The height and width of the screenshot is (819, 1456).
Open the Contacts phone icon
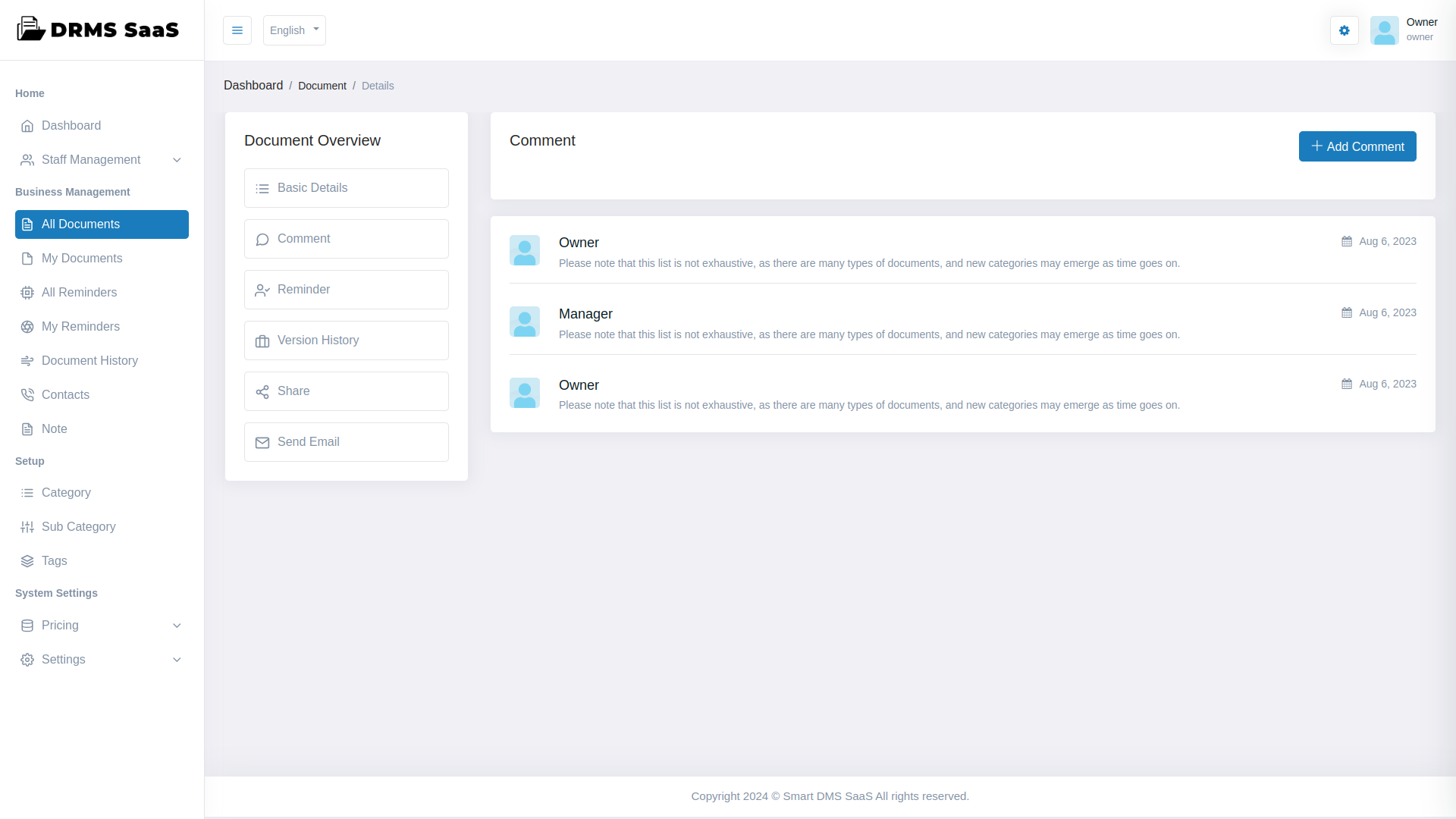27,394
